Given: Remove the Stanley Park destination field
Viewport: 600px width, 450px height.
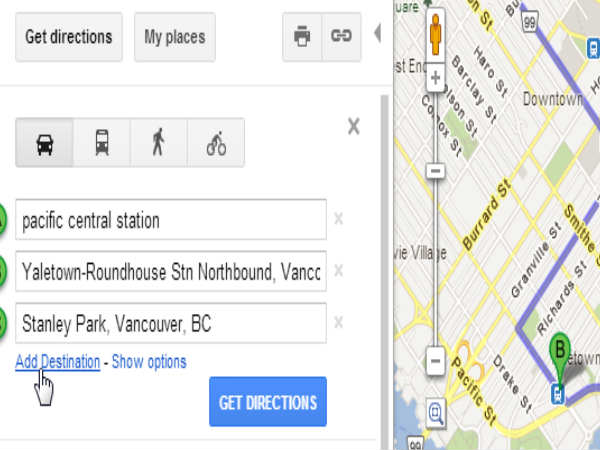Looking at the screenshot, I should point(338,323).
